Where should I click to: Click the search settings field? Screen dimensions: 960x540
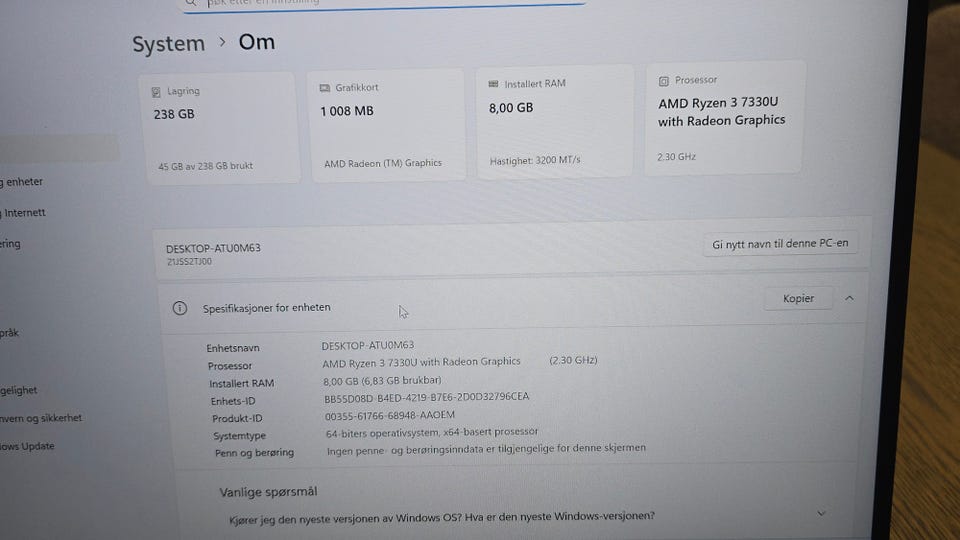pyautogui.click(x=383, y=4)
